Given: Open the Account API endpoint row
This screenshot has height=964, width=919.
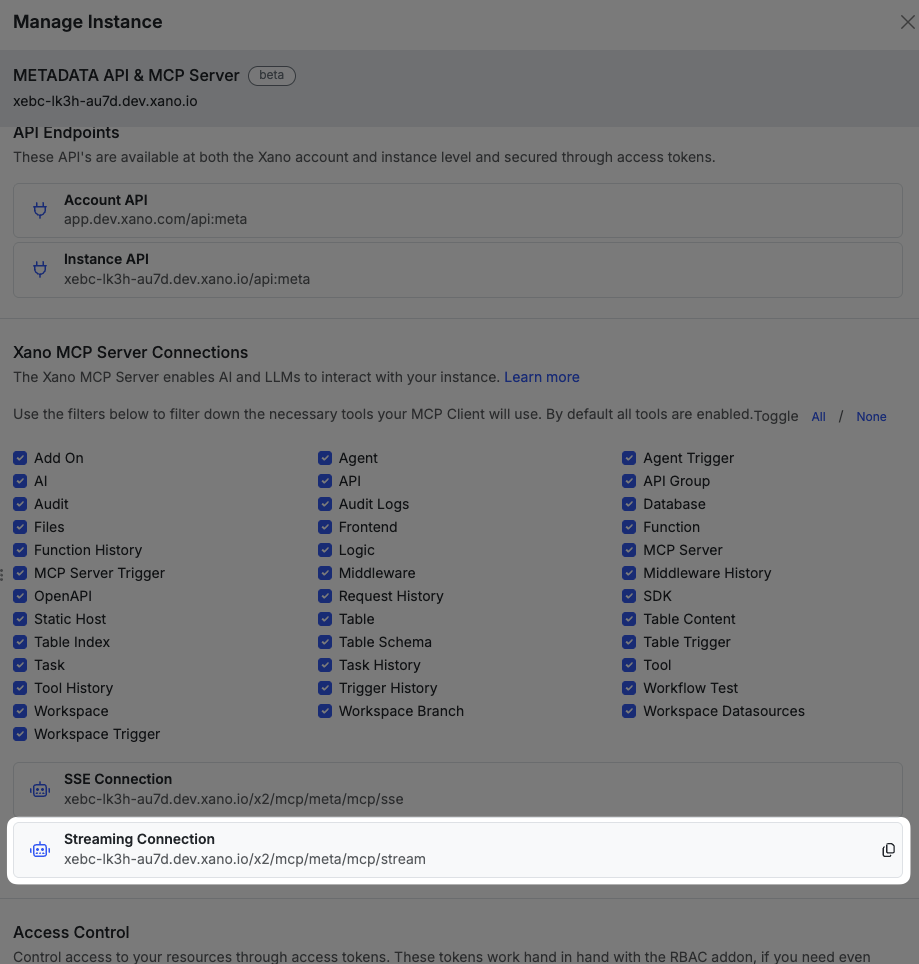Looking at the screenshot, I should click(x=458, y=210).
